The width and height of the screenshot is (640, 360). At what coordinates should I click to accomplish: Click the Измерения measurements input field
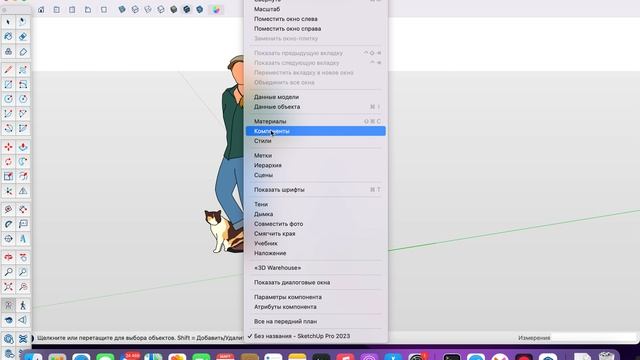594,338
